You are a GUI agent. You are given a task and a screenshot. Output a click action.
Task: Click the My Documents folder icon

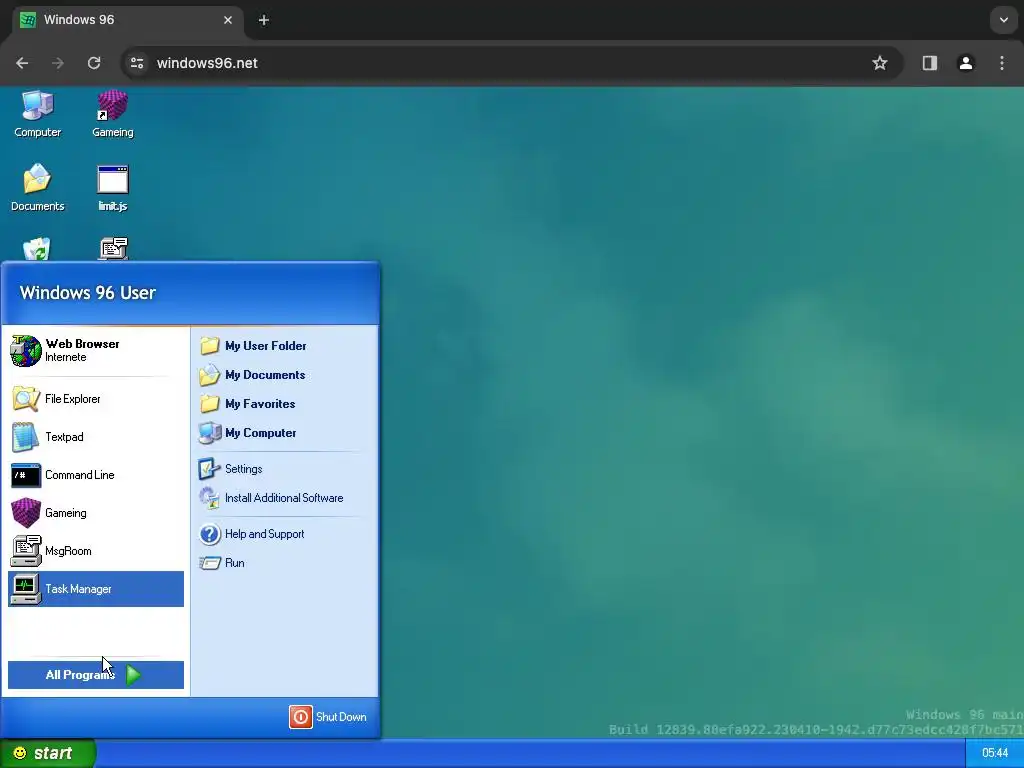tap(210, 375)
